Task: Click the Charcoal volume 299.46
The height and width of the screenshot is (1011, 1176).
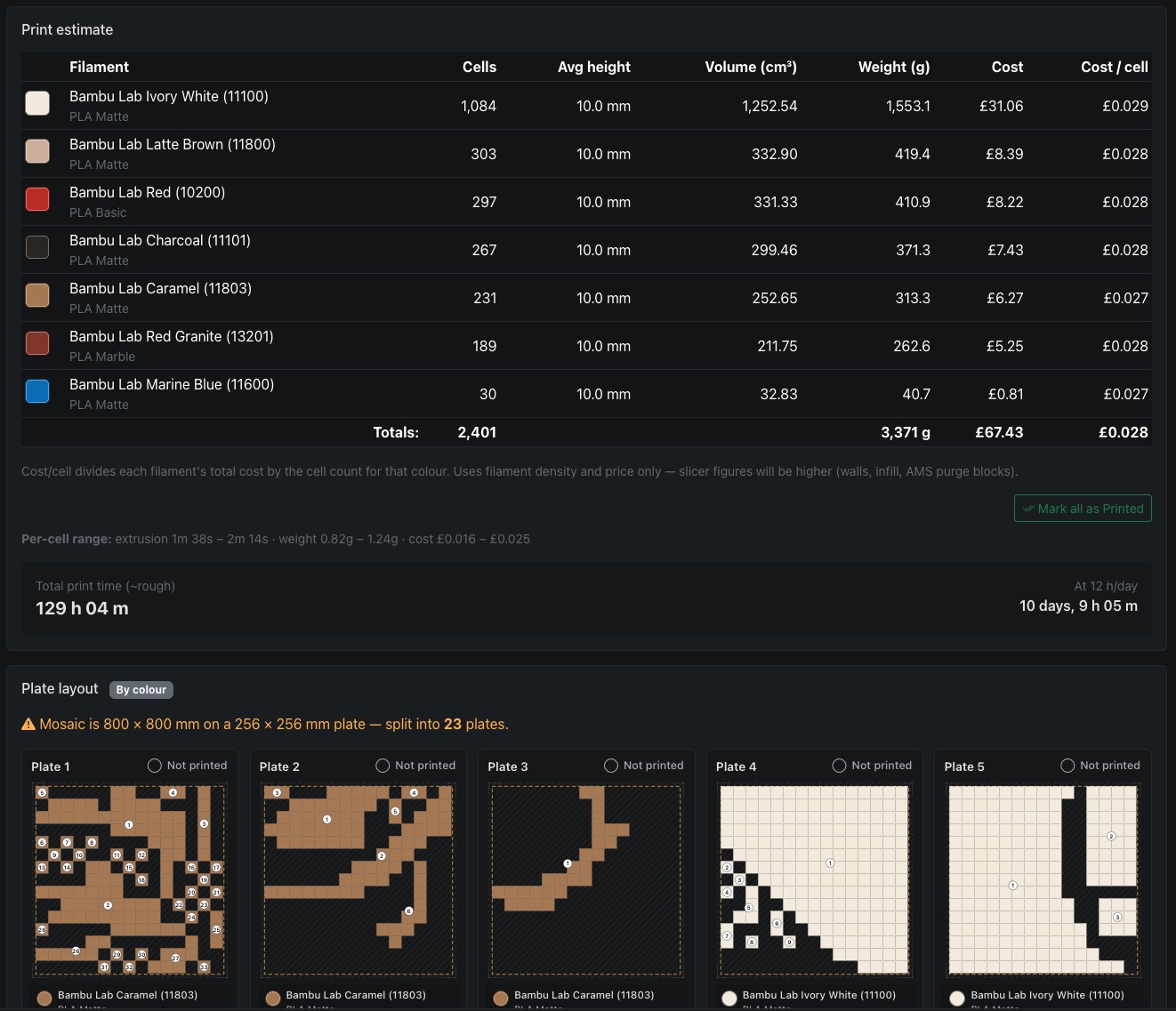Action: 774,250
